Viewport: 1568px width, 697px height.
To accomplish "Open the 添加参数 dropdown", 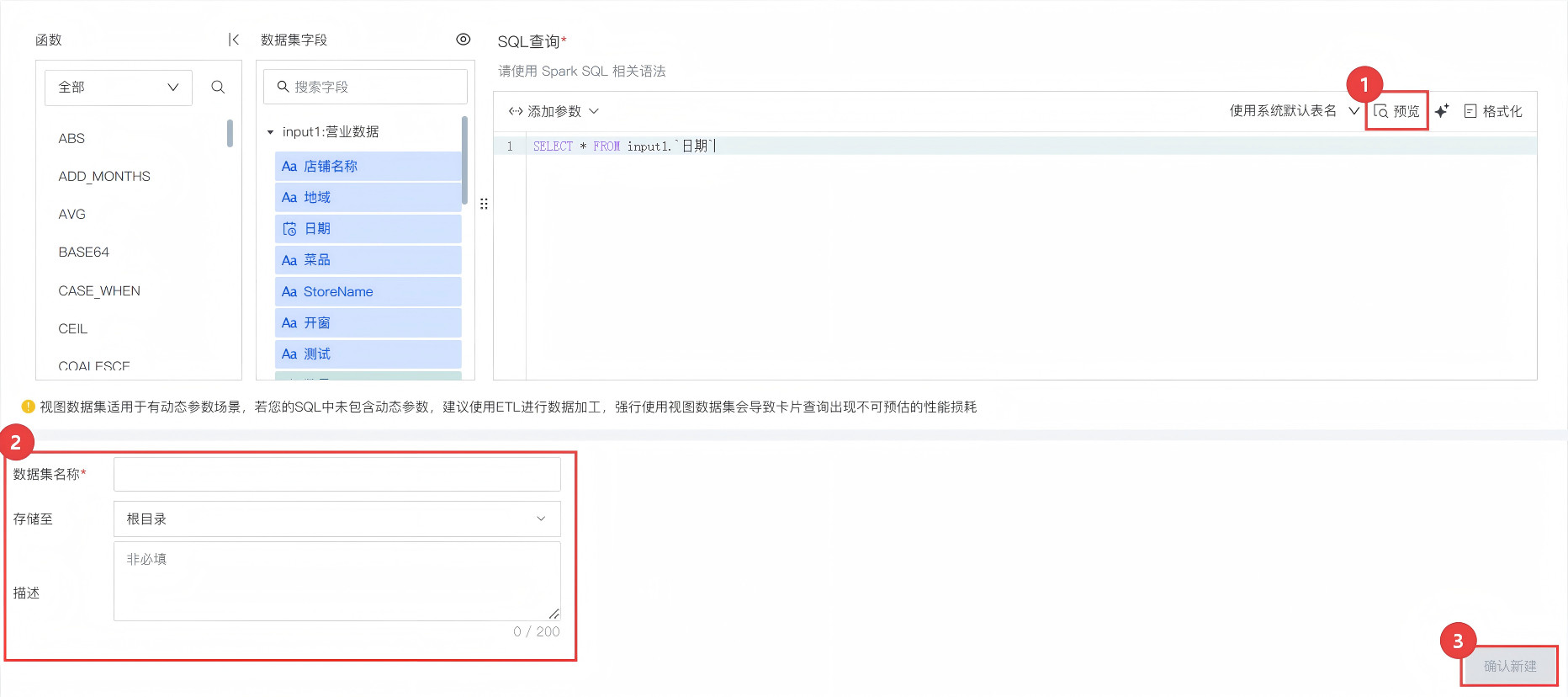I will [x=554, y=111].
